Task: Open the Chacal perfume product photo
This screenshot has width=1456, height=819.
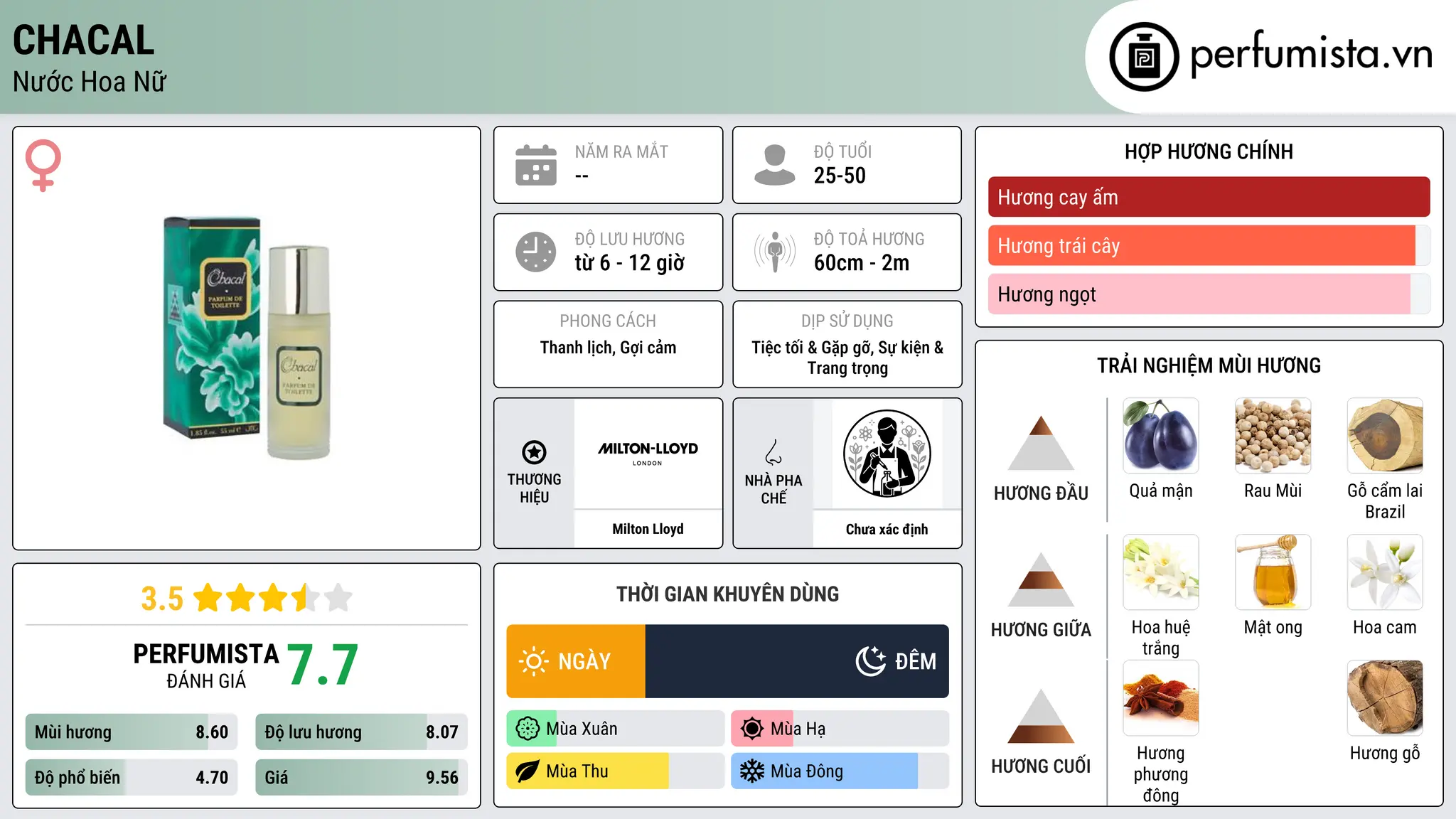Action: [x=247, y=338]
